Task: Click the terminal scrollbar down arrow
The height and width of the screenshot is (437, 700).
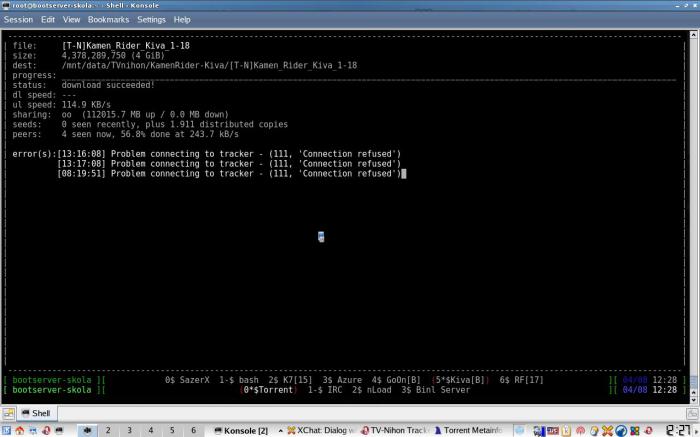Action: [x=693, y=400]
